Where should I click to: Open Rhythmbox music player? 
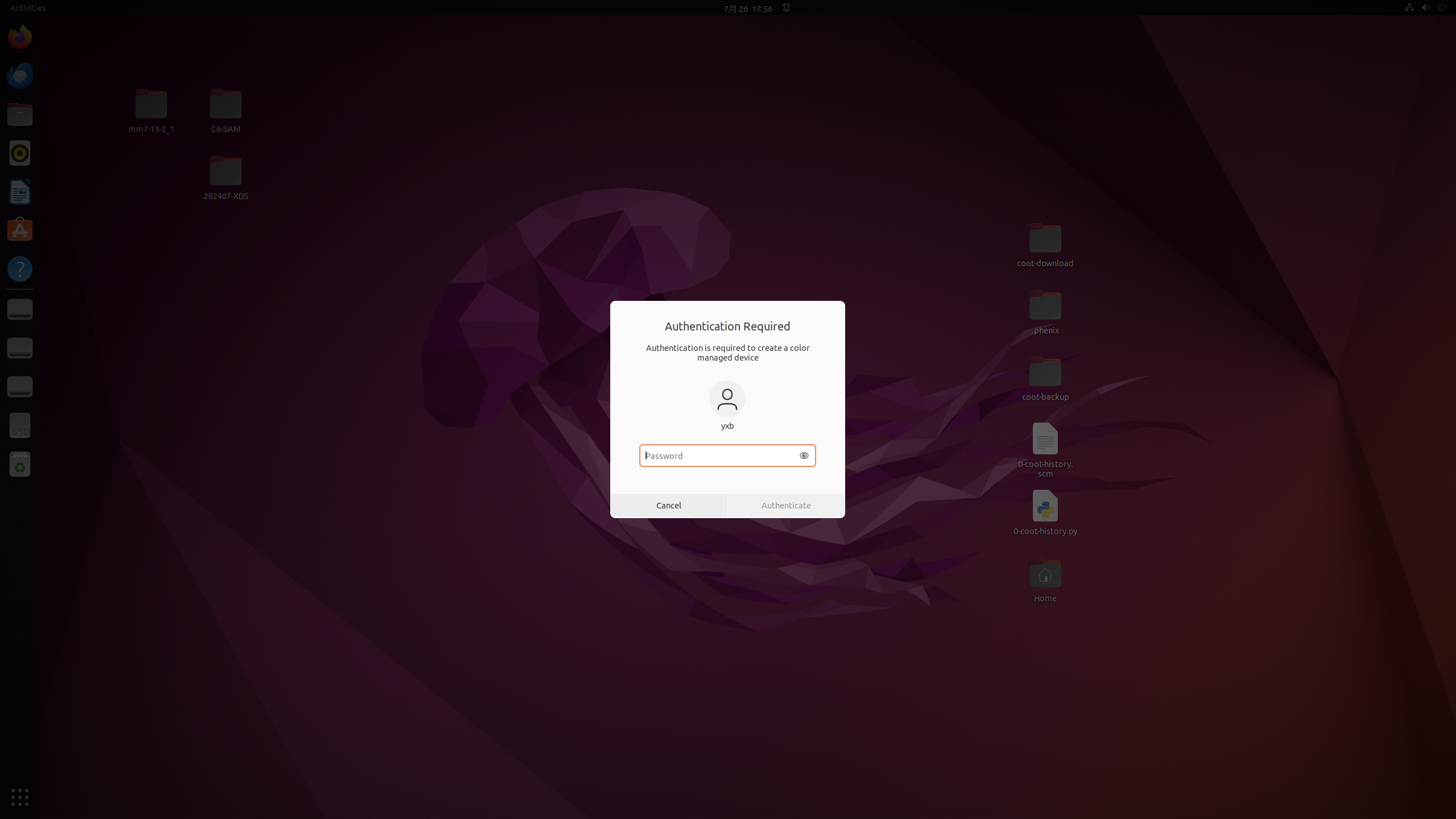pos(20,152)
